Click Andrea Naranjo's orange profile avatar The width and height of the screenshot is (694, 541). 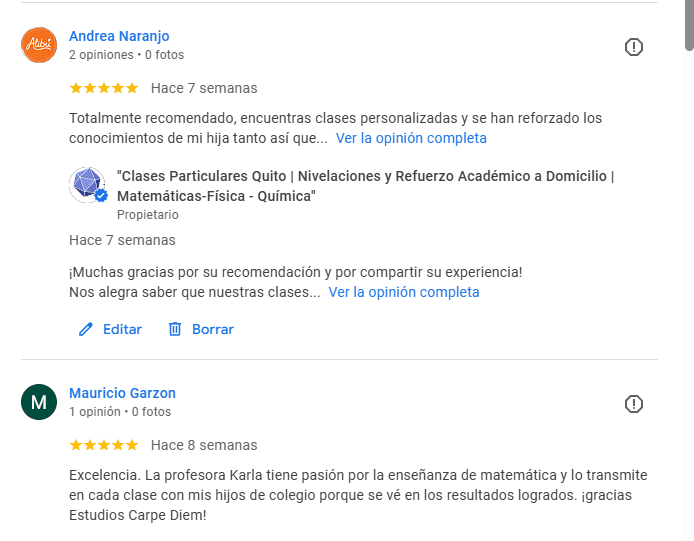point(39,45)
